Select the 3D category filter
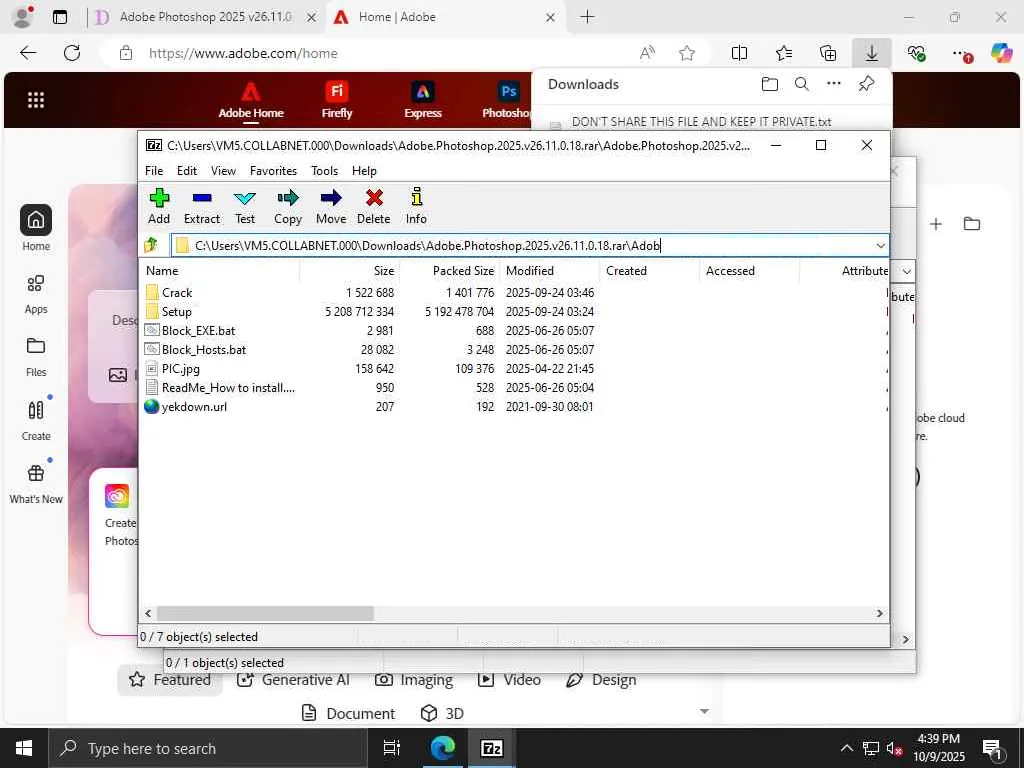Viewport: 1024px width, 768px height. (442, 713)
